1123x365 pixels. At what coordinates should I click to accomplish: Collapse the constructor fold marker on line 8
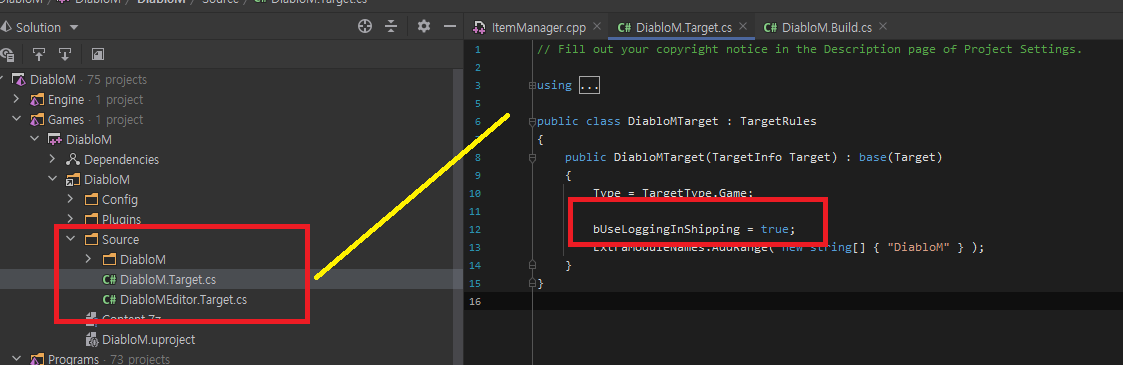[531, 157]
